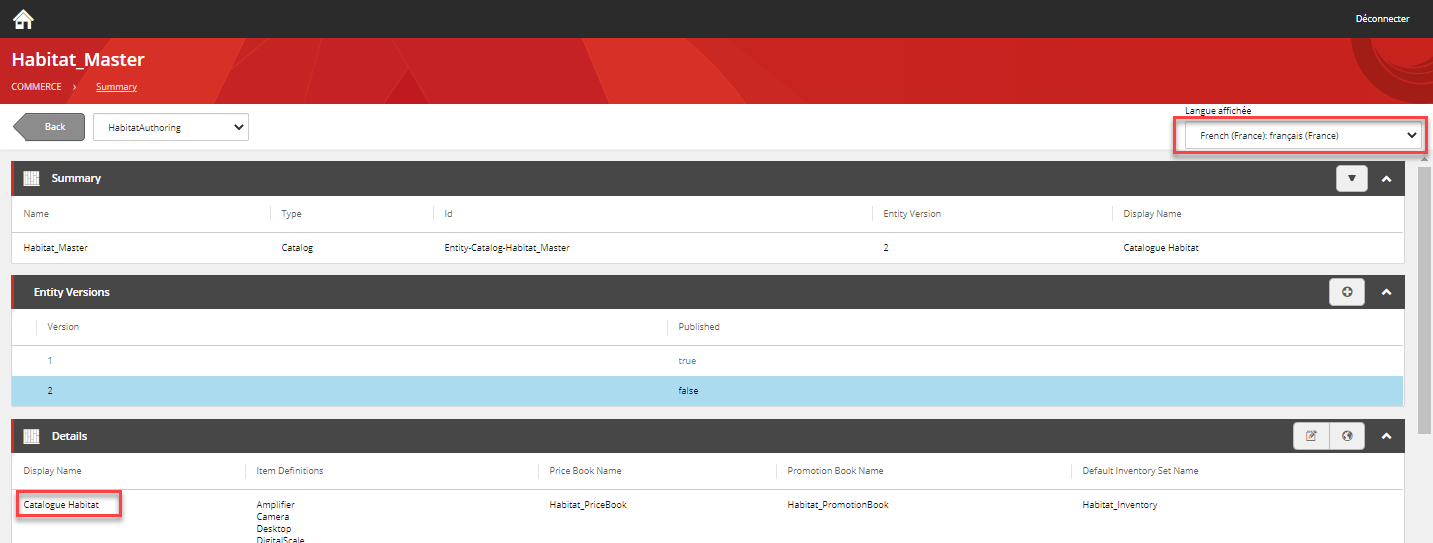The image size is (1433, 543).
Task: Select version 1 row
Action: coord(707,361)
